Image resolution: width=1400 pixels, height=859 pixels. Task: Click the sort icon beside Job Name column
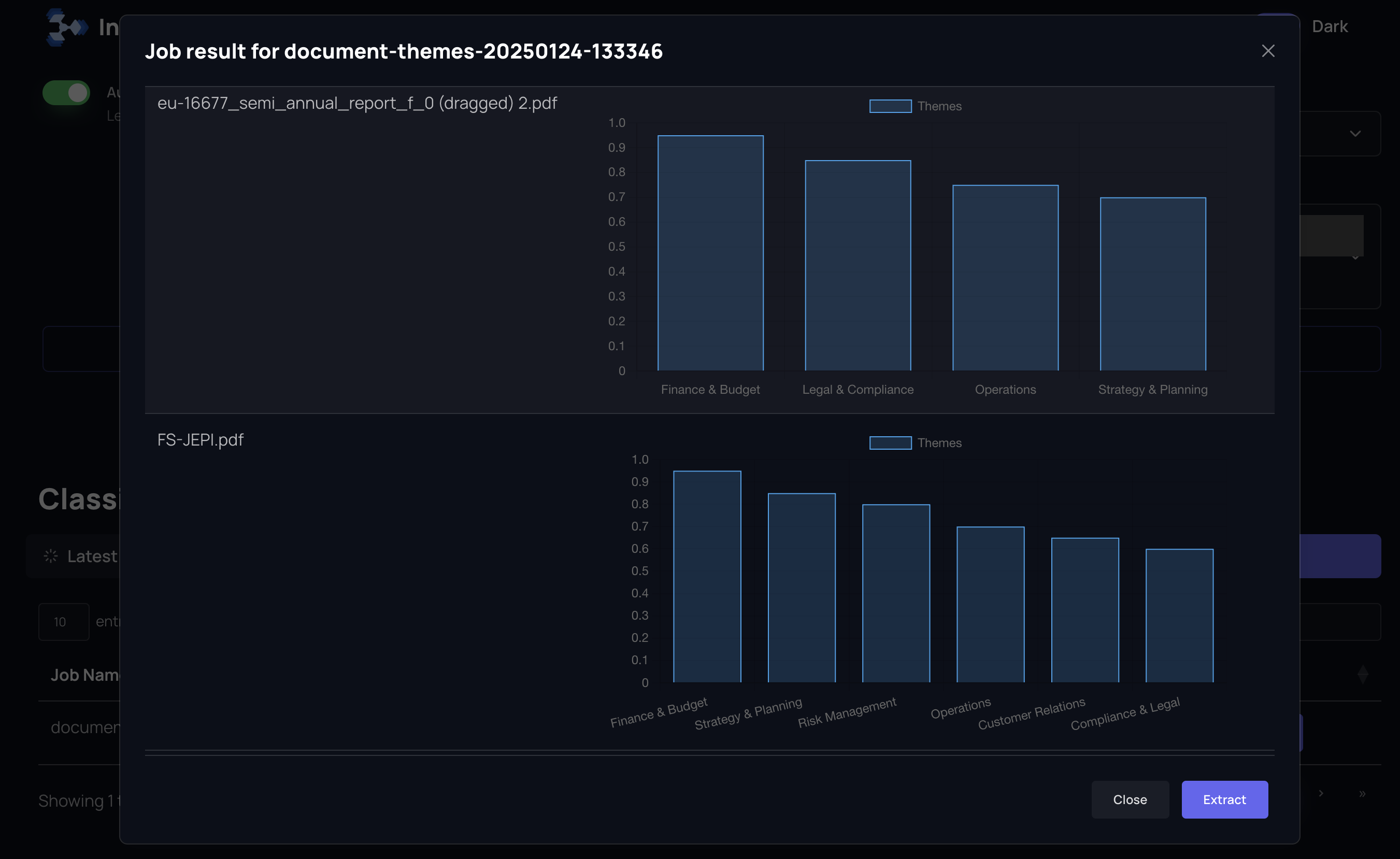coord(1362,675)
